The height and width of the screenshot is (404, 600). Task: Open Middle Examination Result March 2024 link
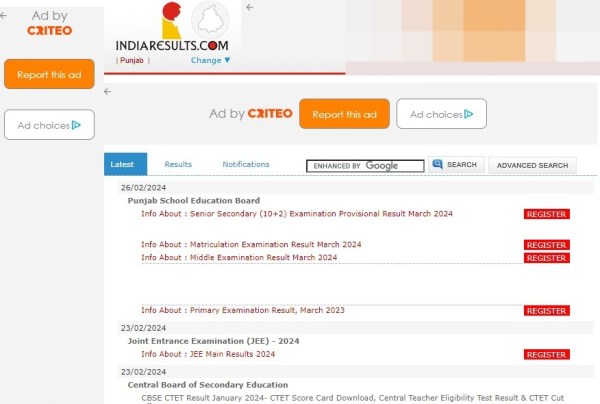click(239, 257)
